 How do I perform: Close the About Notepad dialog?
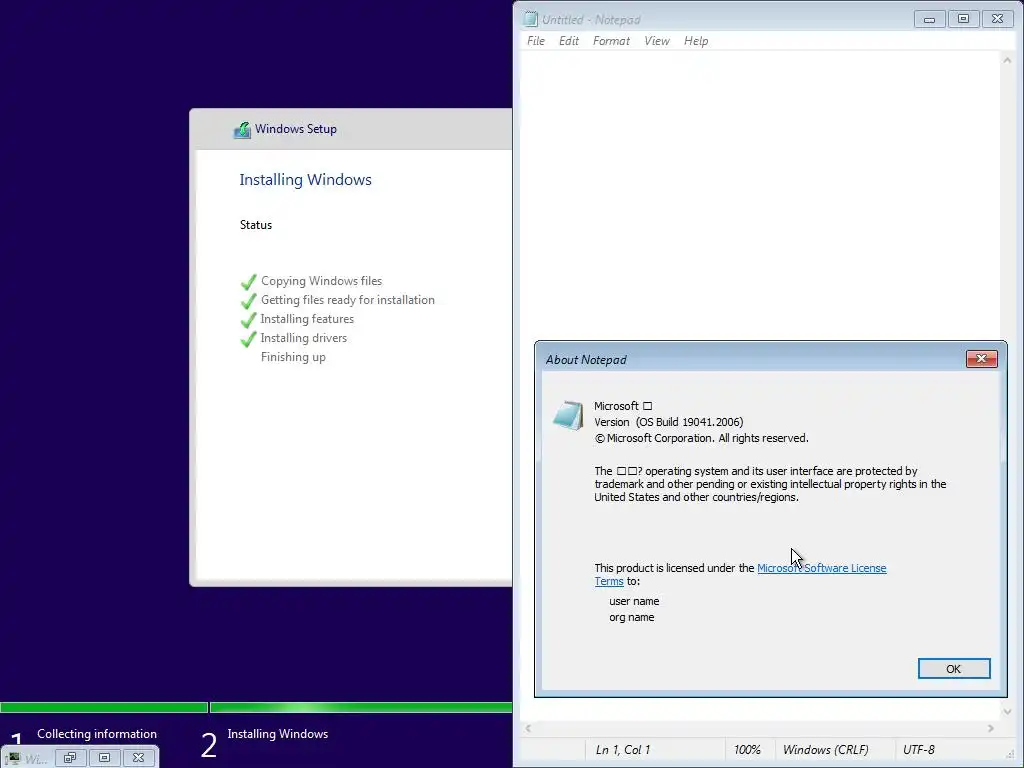tap(981, 359)
